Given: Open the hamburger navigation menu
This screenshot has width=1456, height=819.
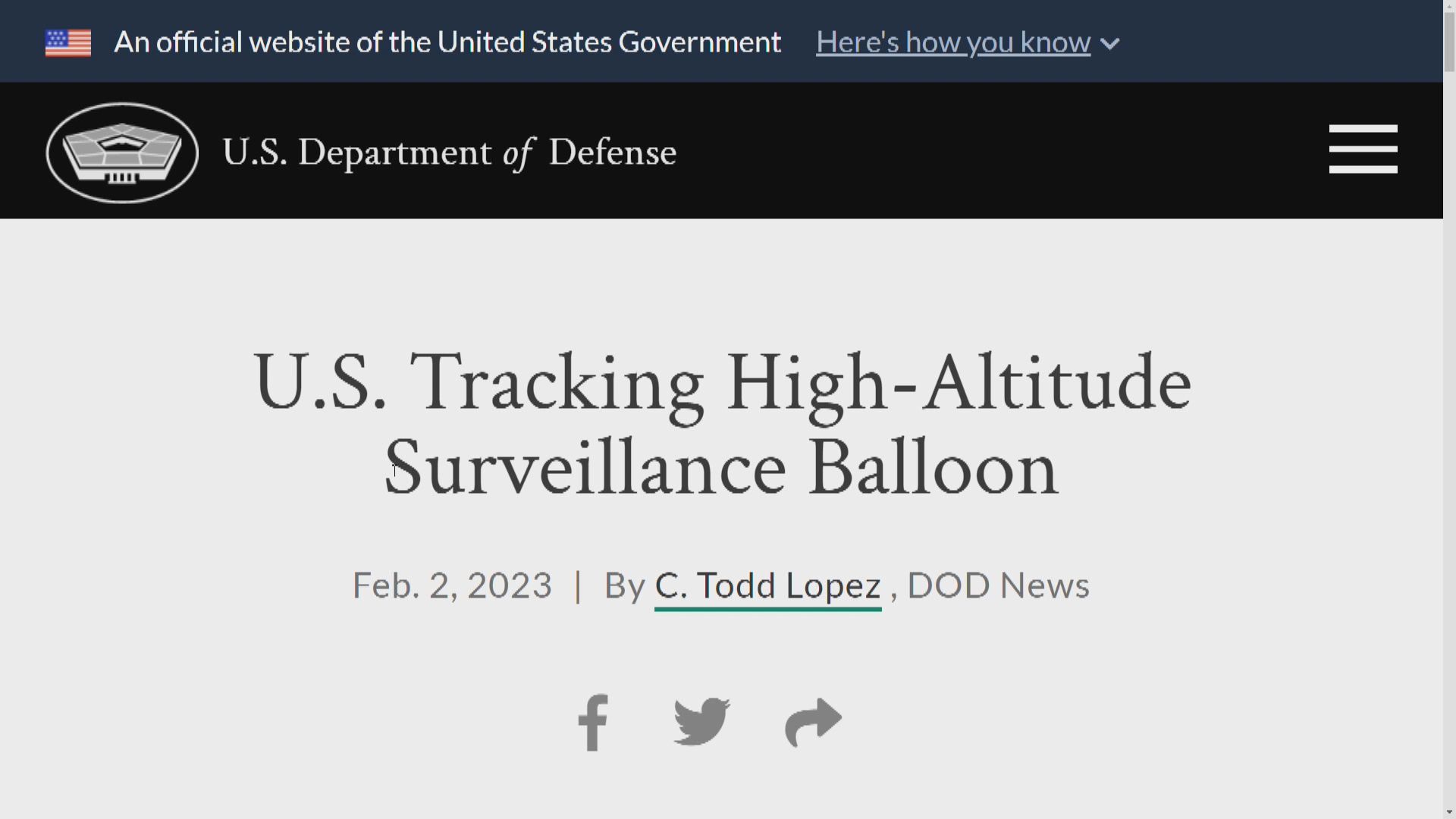Looking at the screenshot, I should click(x=1363, y=149).
